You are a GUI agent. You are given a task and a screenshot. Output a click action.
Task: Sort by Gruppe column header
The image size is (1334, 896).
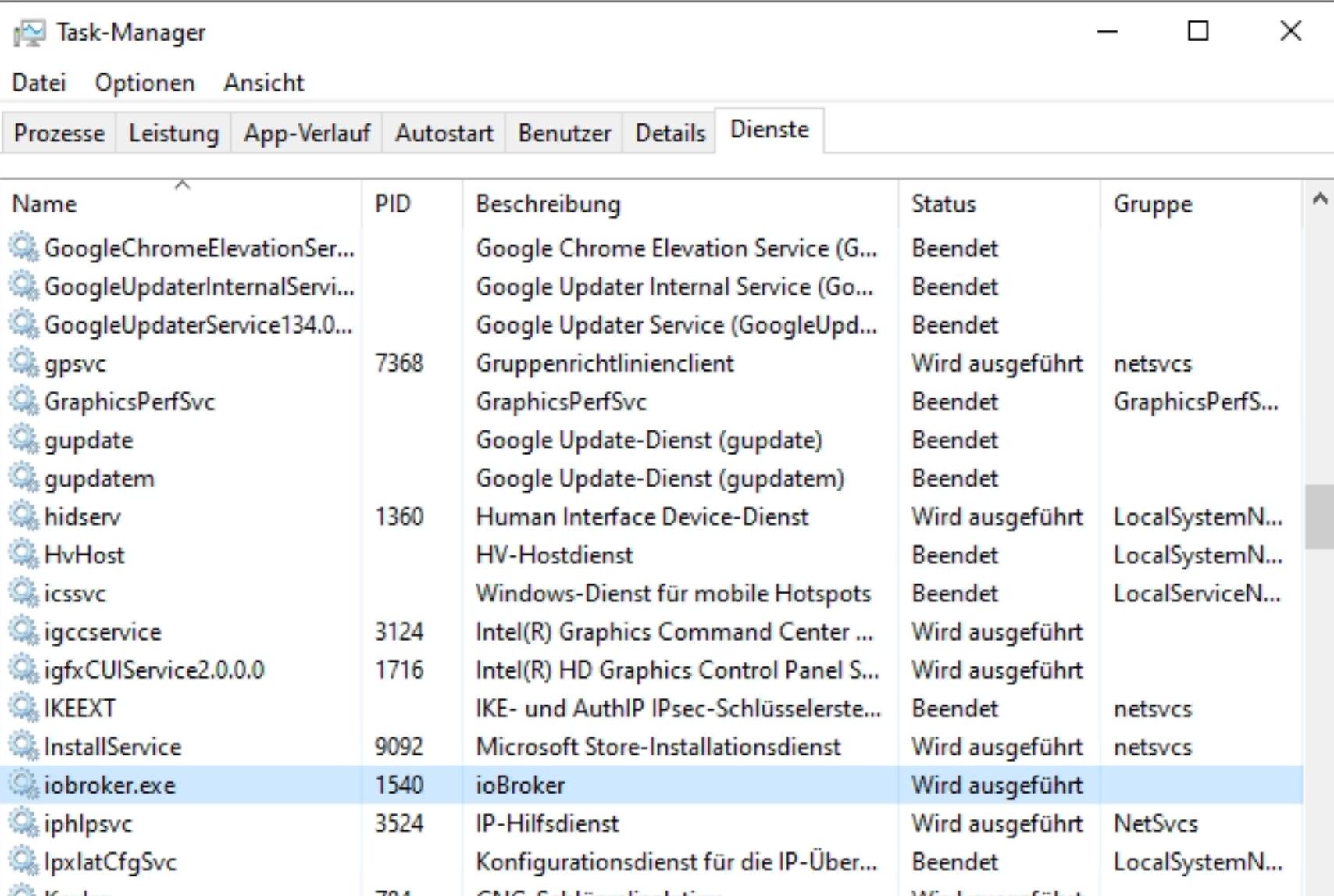click(1201, 204)
